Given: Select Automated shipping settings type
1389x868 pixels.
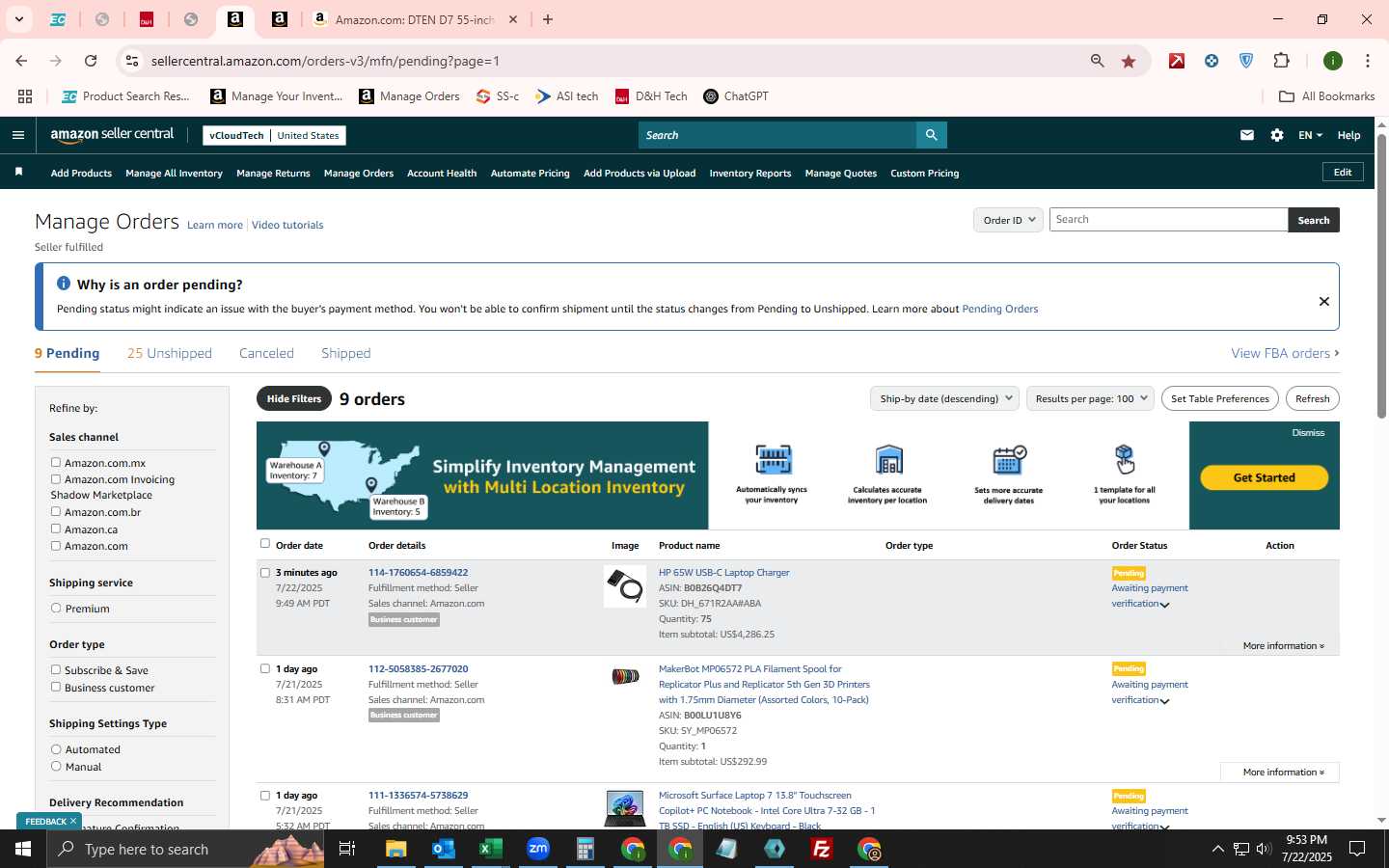Looking at the screenshot, I should point(56,749).
